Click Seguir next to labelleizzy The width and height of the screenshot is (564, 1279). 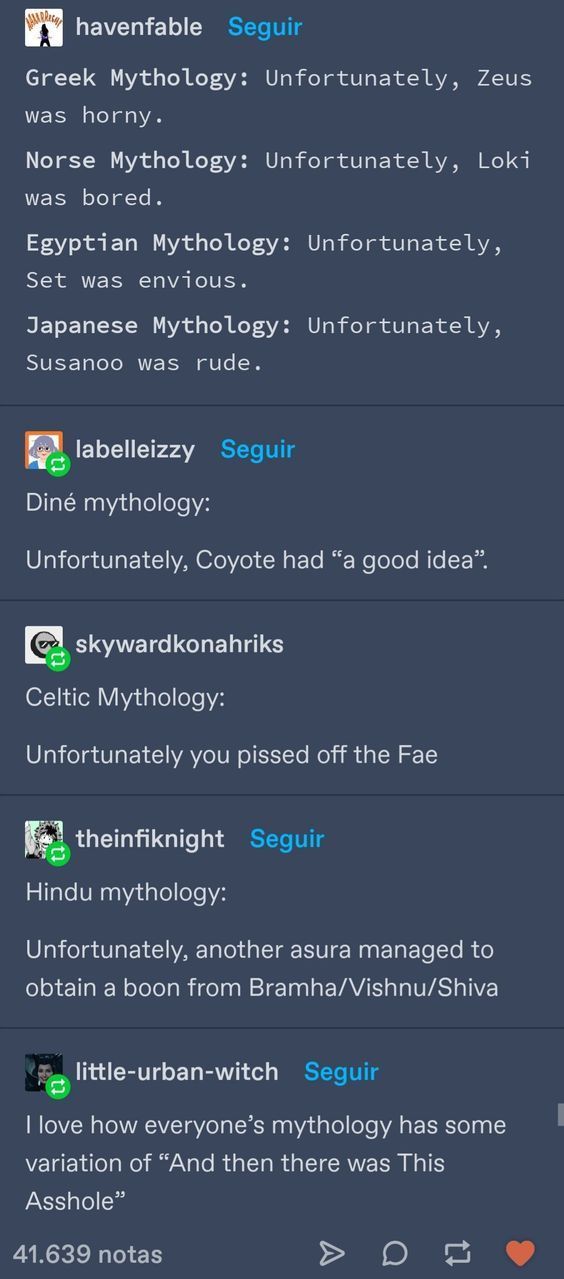[258, 449]
